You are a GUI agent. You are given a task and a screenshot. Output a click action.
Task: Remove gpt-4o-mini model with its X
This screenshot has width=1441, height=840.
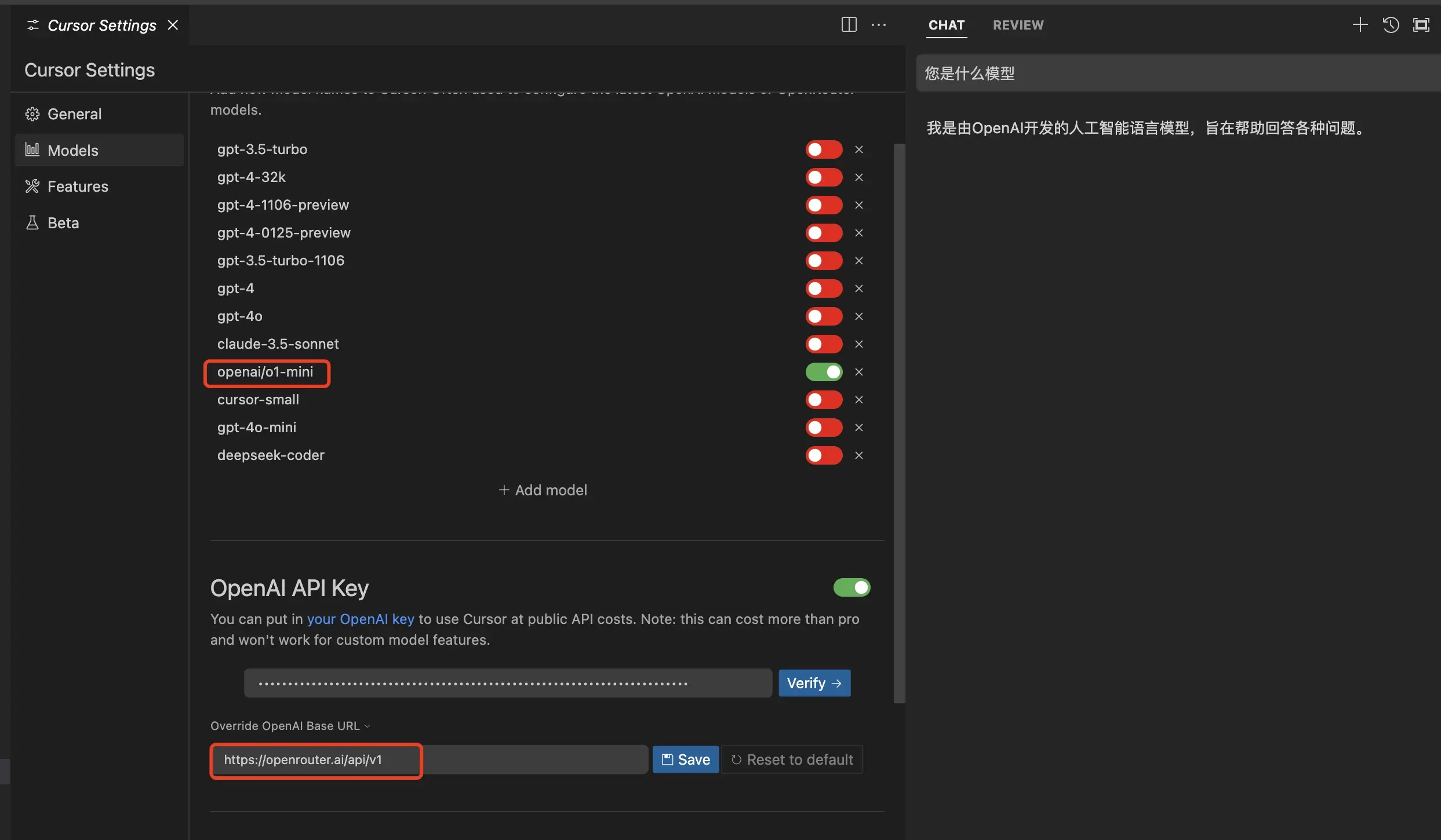click(x=859, y=428)
